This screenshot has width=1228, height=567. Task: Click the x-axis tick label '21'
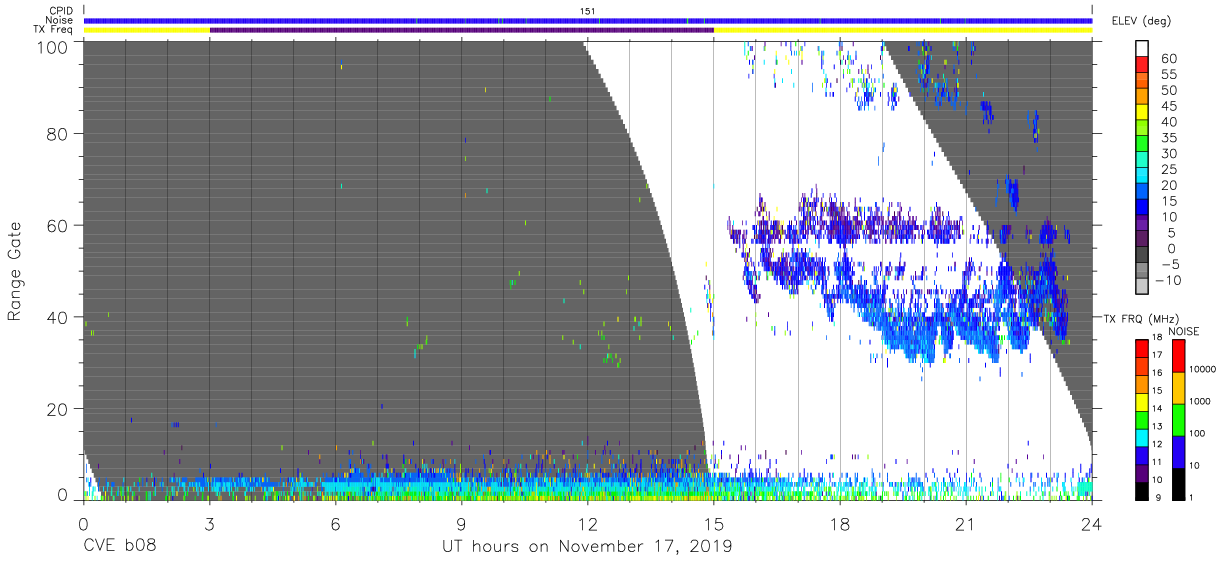pyautogui.click(x=966, y=525)
